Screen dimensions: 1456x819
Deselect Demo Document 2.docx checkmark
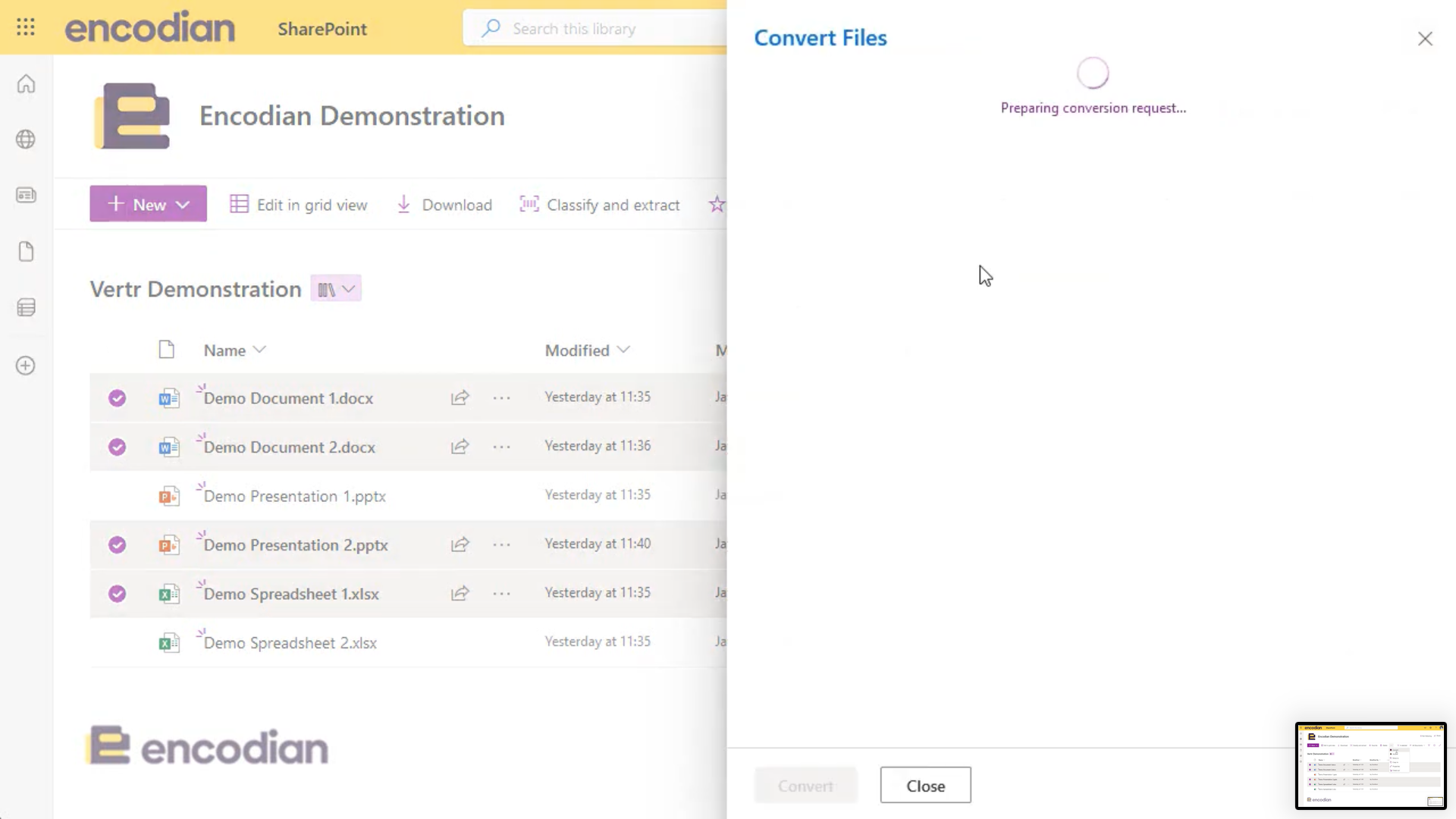[x=117, y=447]
